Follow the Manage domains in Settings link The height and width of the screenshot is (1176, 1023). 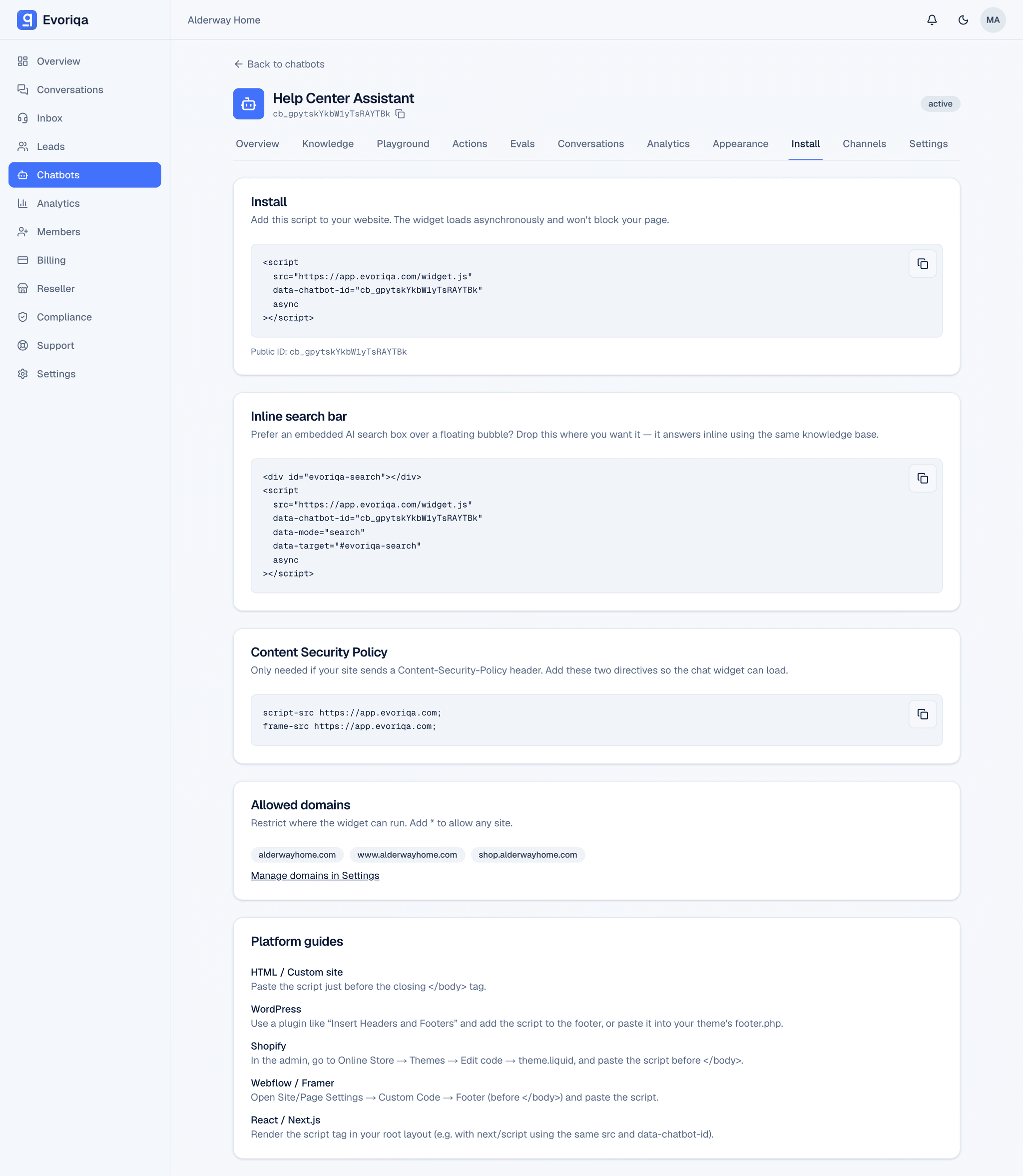coord(315,876)
